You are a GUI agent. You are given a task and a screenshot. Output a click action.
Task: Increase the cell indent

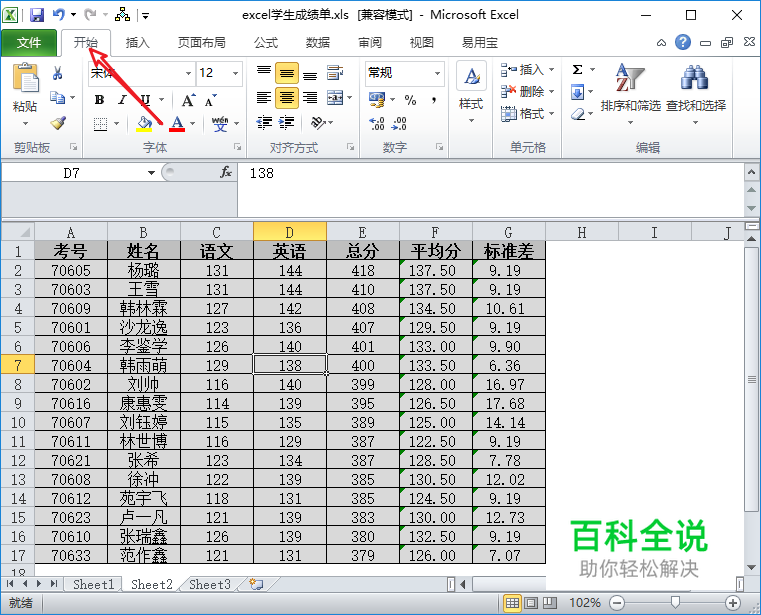click(287, 123)
